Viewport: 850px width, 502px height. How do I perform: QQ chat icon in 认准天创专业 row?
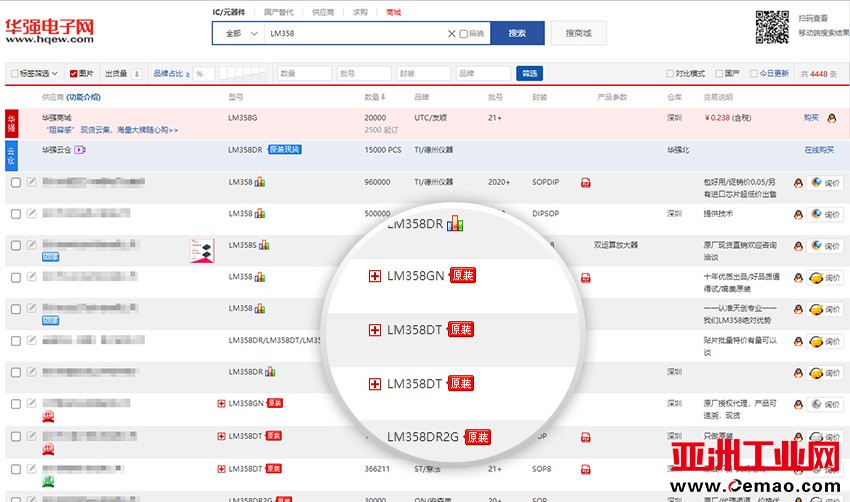(798, 310)
